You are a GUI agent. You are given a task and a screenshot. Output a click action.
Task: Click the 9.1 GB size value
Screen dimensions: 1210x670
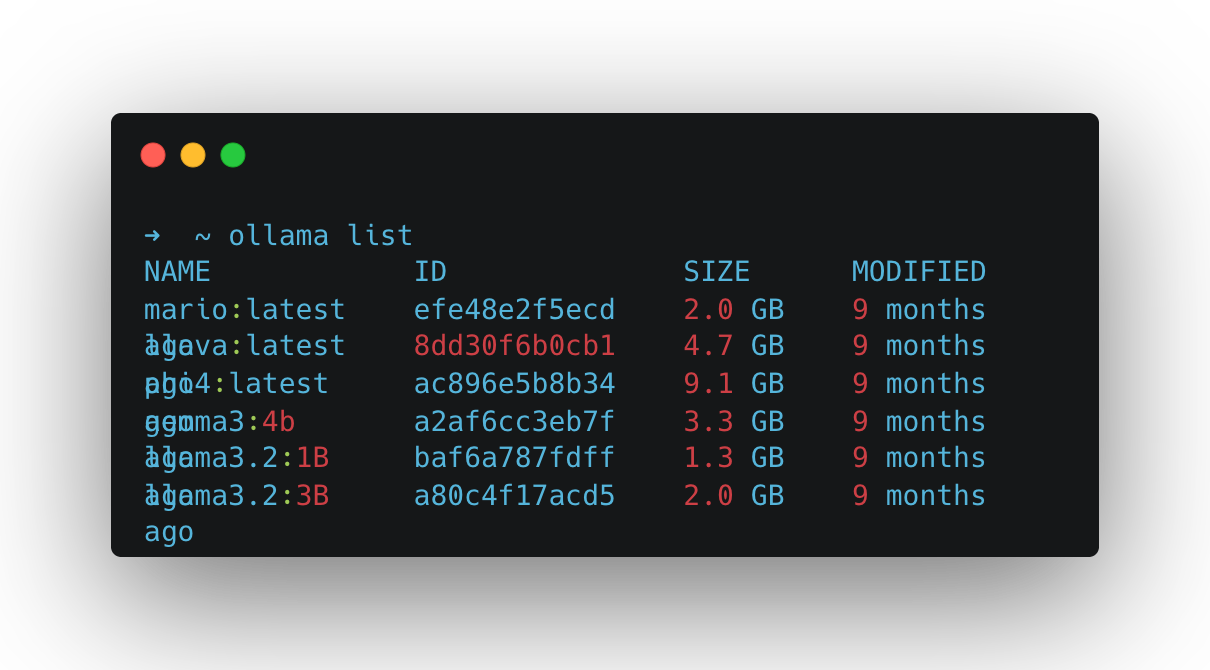pyautogui.click(x=733, y=384)
